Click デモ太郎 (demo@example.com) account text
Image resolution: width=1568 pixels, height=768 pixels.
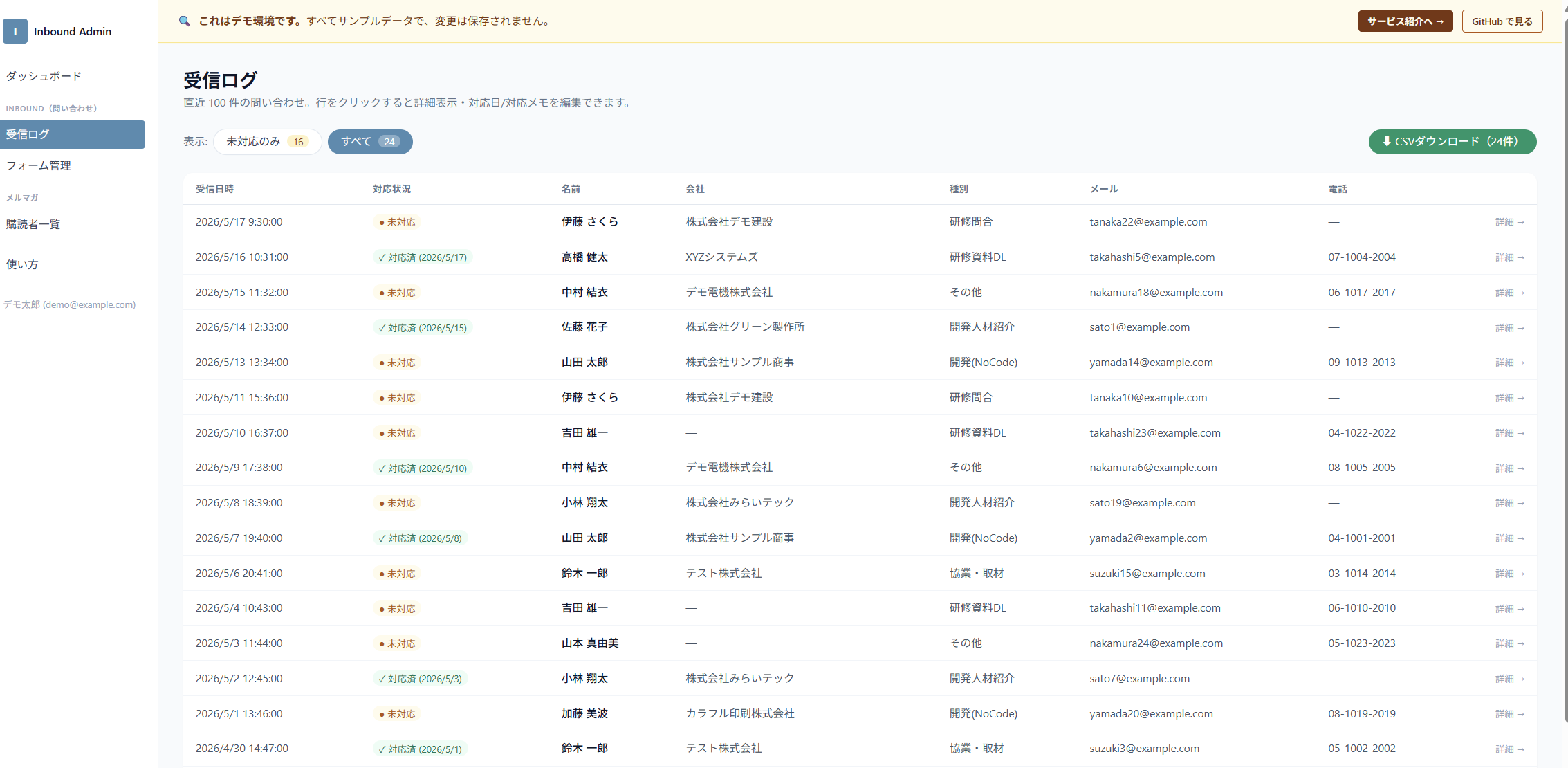coord(69,304)
